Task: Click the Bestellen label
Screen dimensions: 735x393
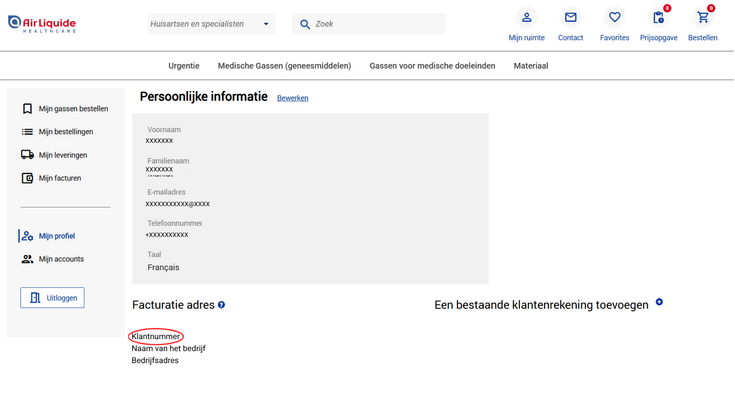Action: pyautogui.click(x=703, y=38)
